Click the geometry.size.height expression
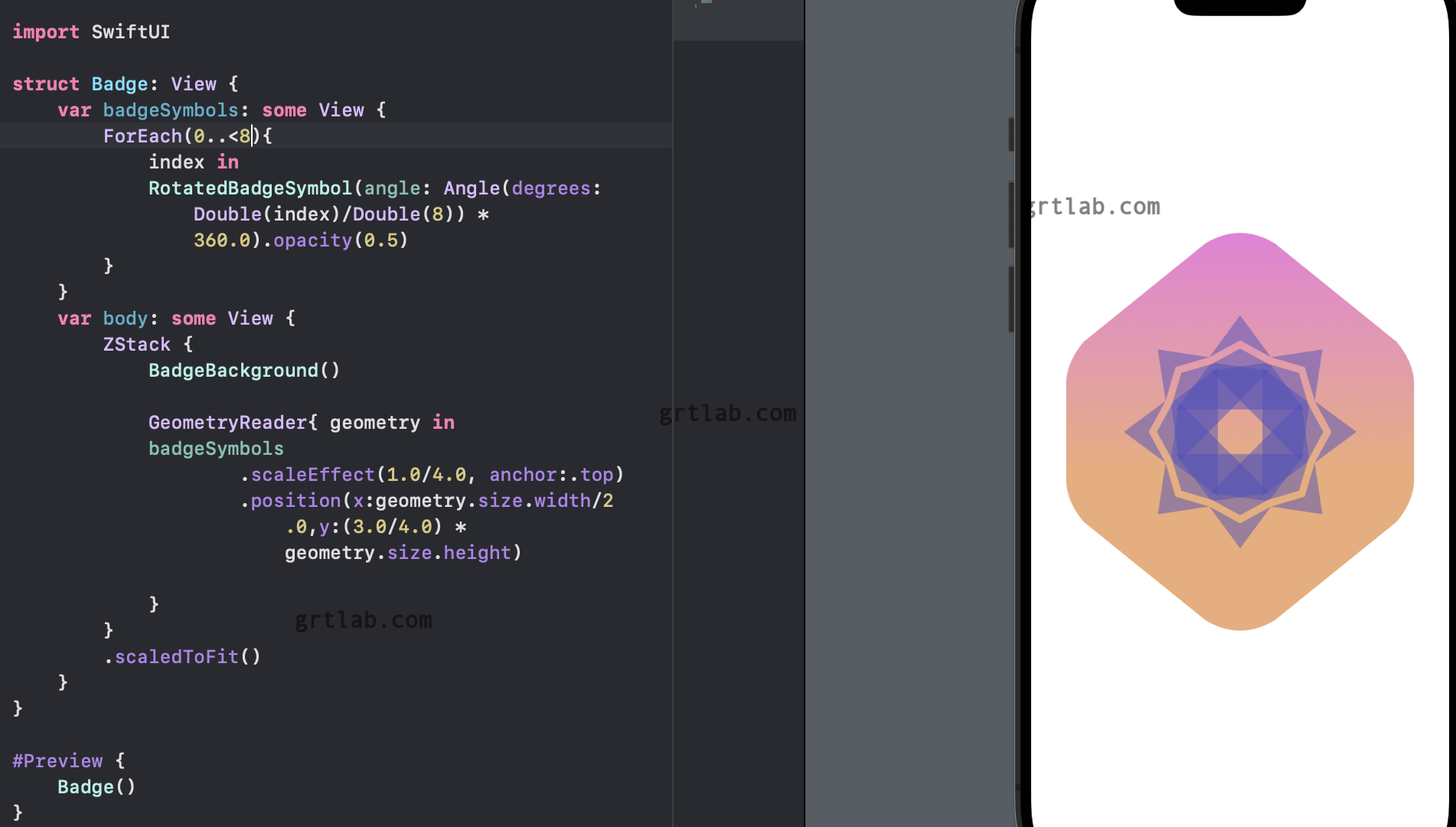Viewport: 1456px width, 827px height. [x=400, y=552]
